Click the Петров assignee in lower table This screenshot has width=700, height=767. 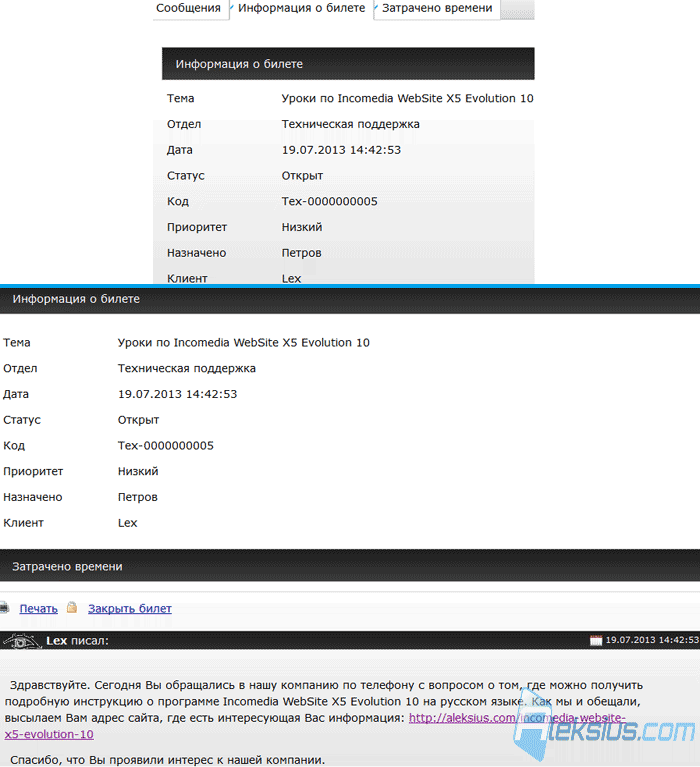click(137, 497)
